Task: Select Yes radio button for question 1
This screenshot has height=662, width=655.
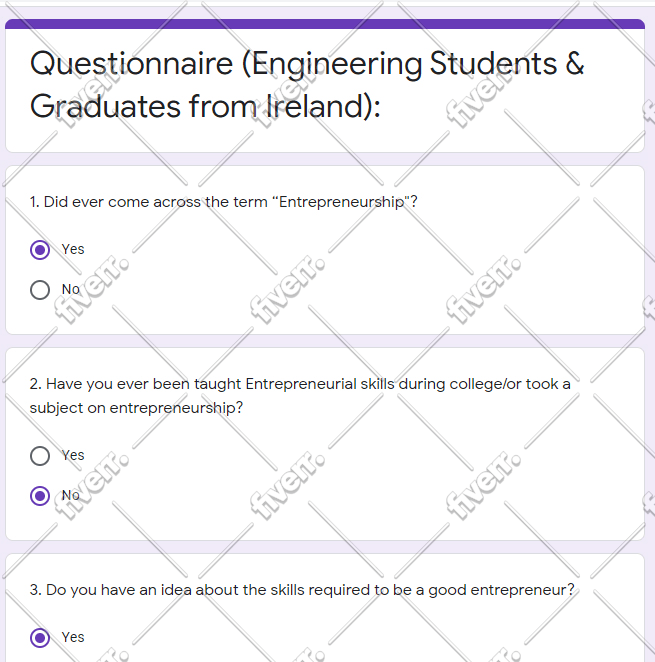Action: [40, 250]
